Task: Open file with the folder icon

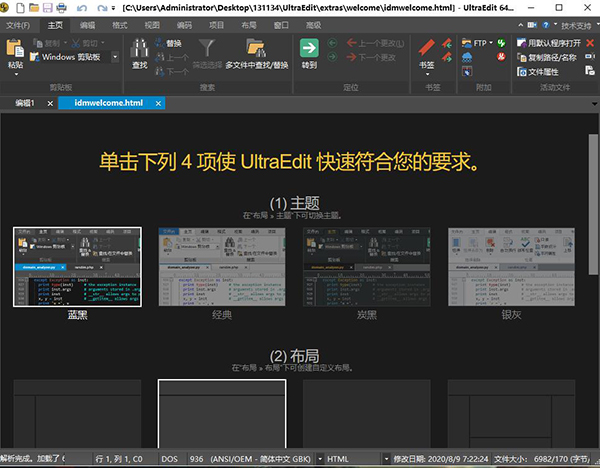Action: (x=34, y=7)
